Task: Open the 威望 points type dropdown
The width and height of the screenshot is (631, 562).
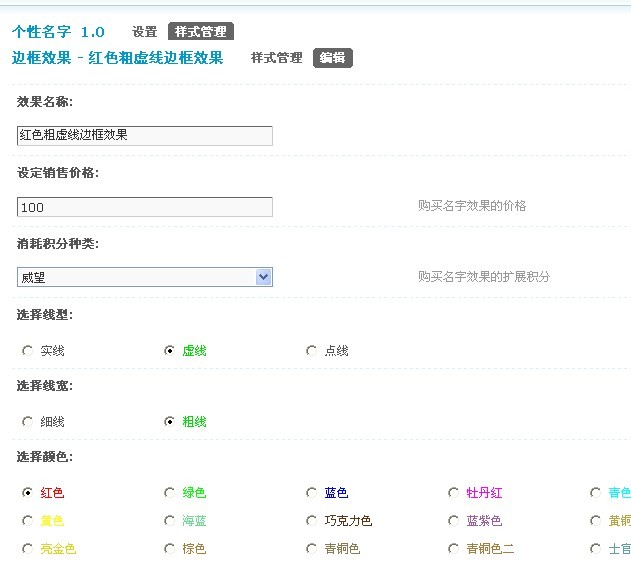Action: 144,277
